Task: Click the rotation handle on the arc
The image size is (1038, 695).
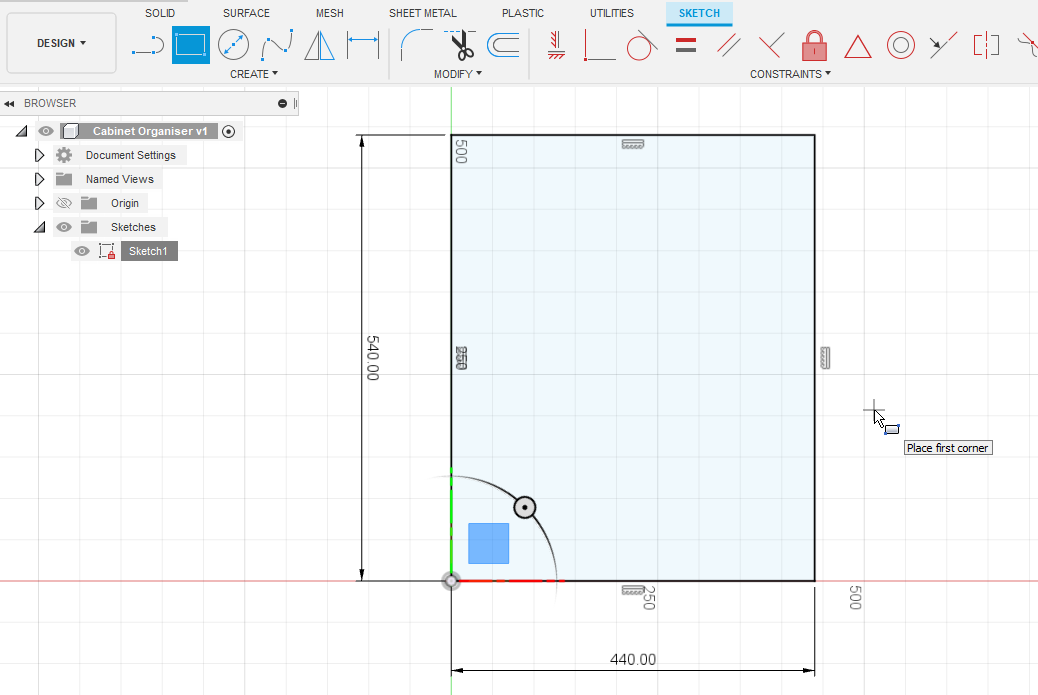Action: pyautogui.click(x=525, y=508)
